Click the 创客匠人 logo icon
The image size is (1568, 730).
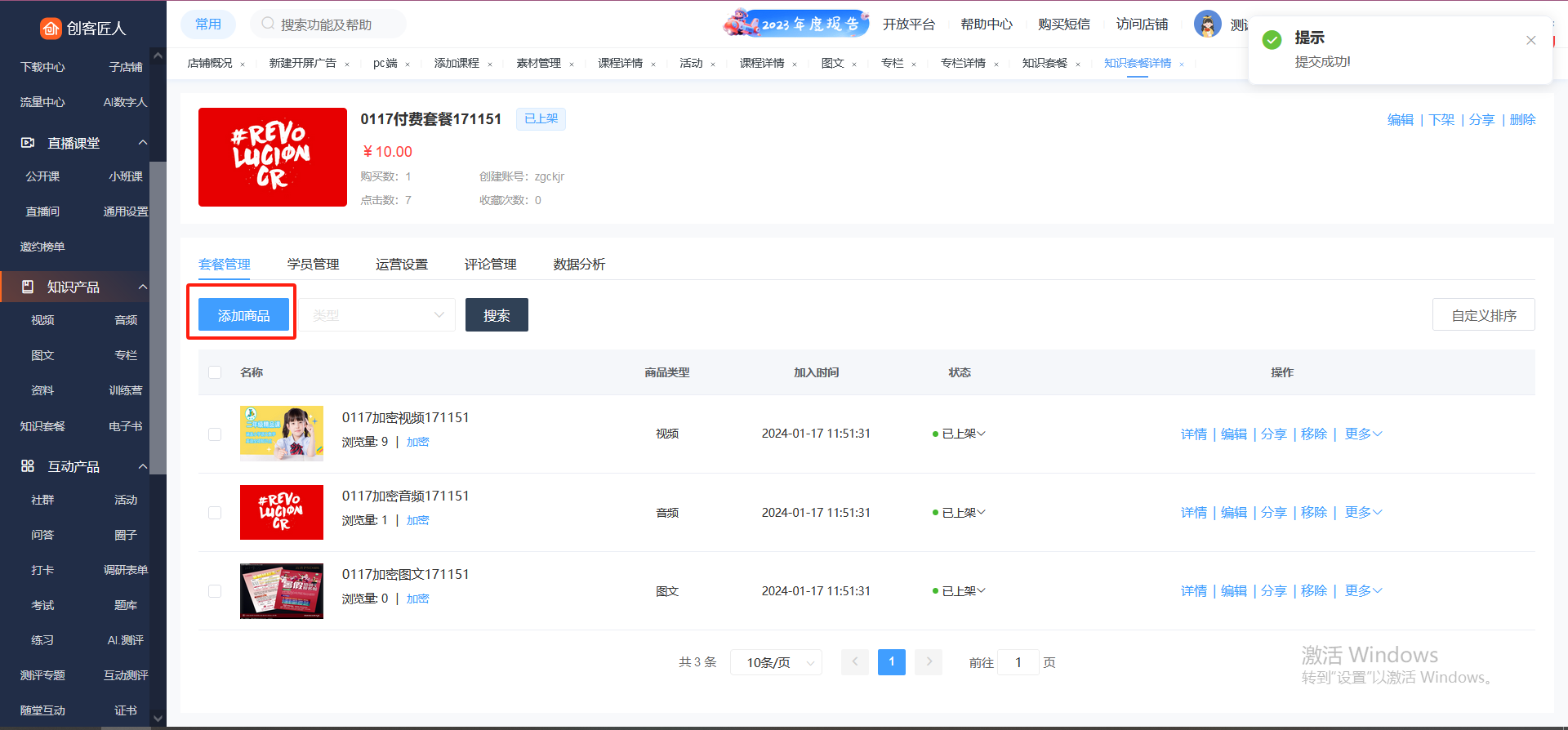point(51,29)
